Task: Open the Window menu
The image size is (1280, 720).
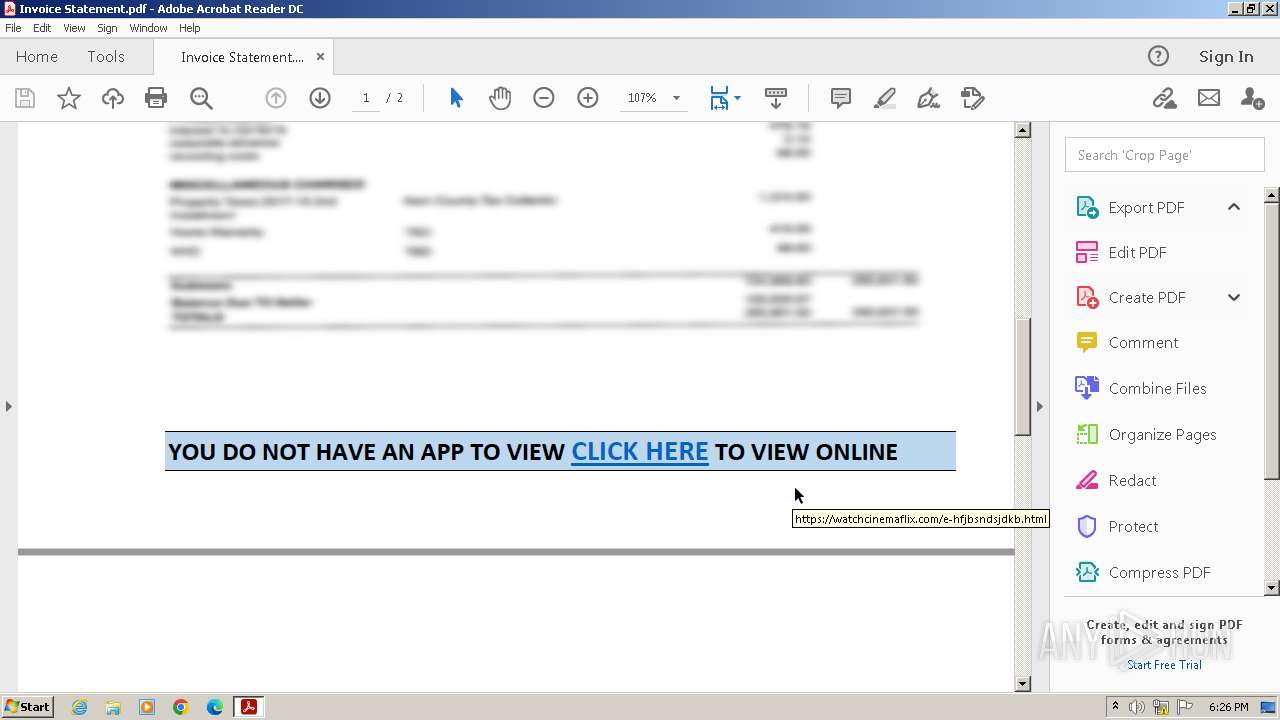Action: pyautogui.click(x=148, y=28)
